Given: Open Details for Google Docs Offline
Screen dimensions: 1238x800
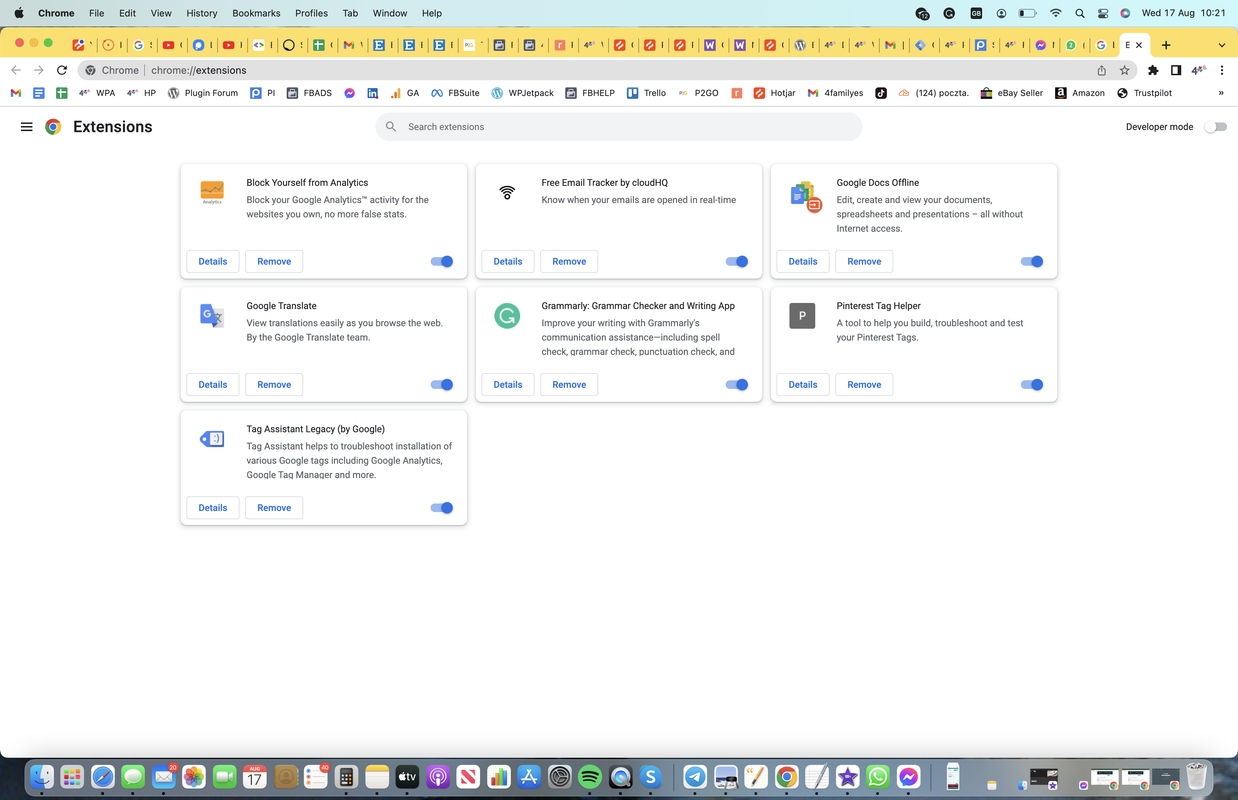Looking at the screenshot, I should click(x=803, y=261).
